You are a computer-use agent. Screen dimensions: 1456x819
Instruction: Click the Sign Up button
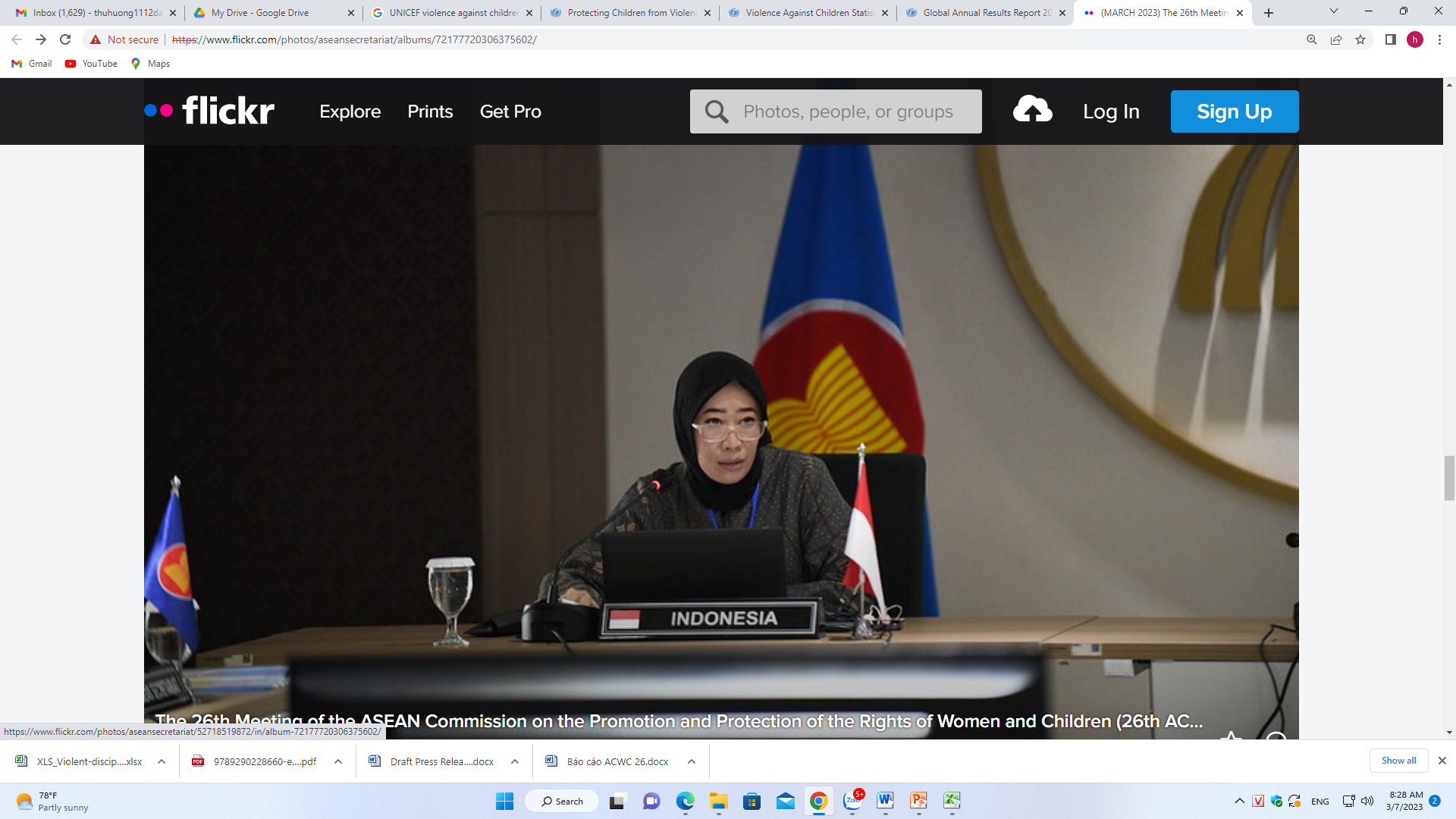[1234, 111]
